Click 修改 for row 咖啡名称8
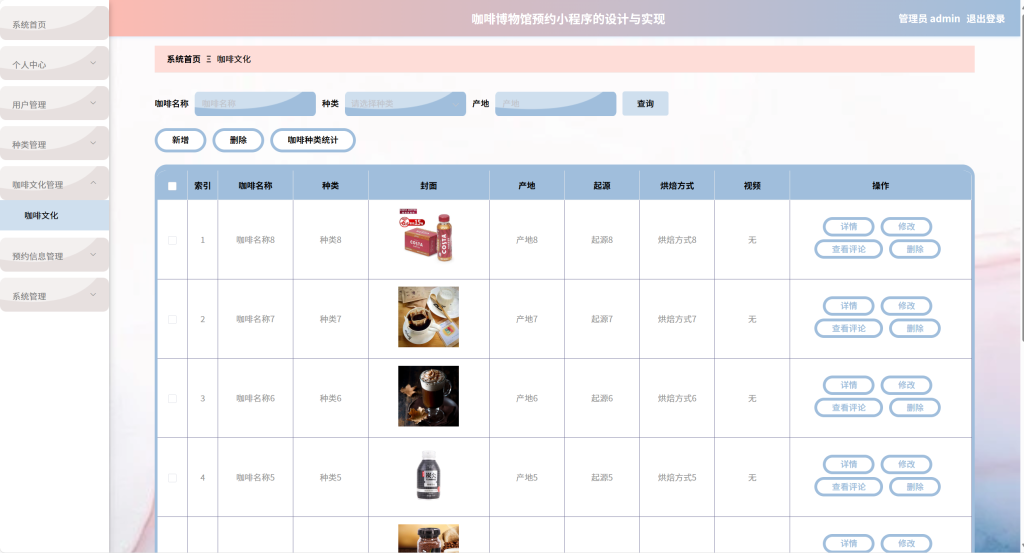 point(906,227)
